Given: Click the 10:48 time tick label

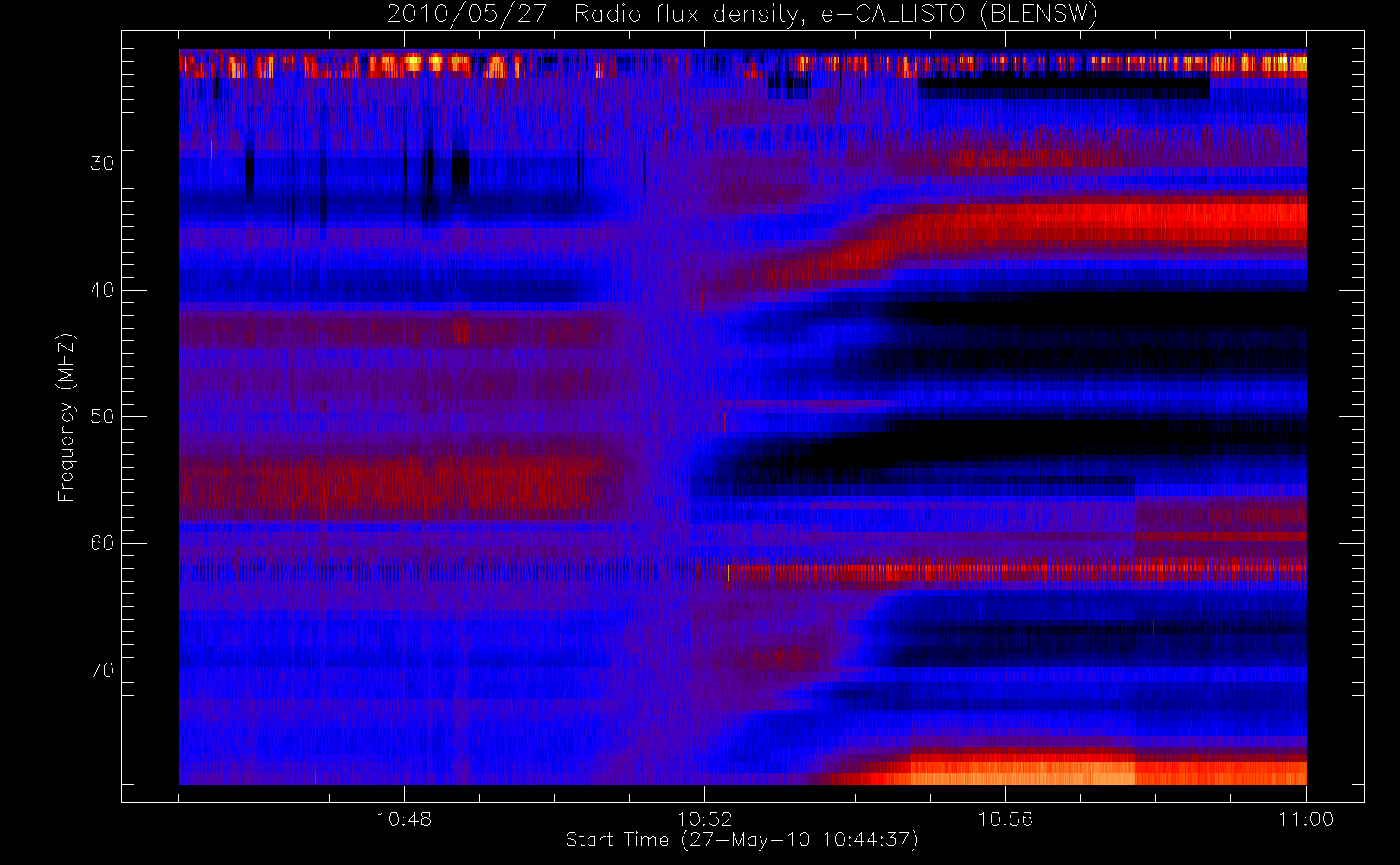Looking at the screenshot, I should pos(404,819).
